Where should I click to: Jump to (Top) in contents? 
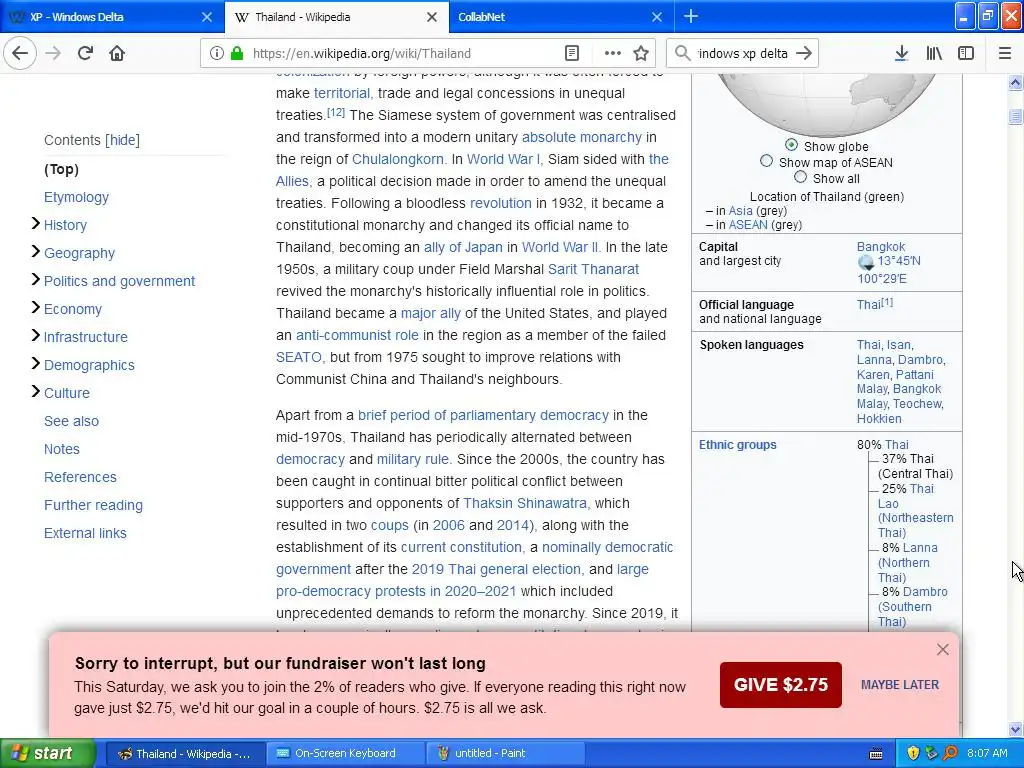(61, 169)
